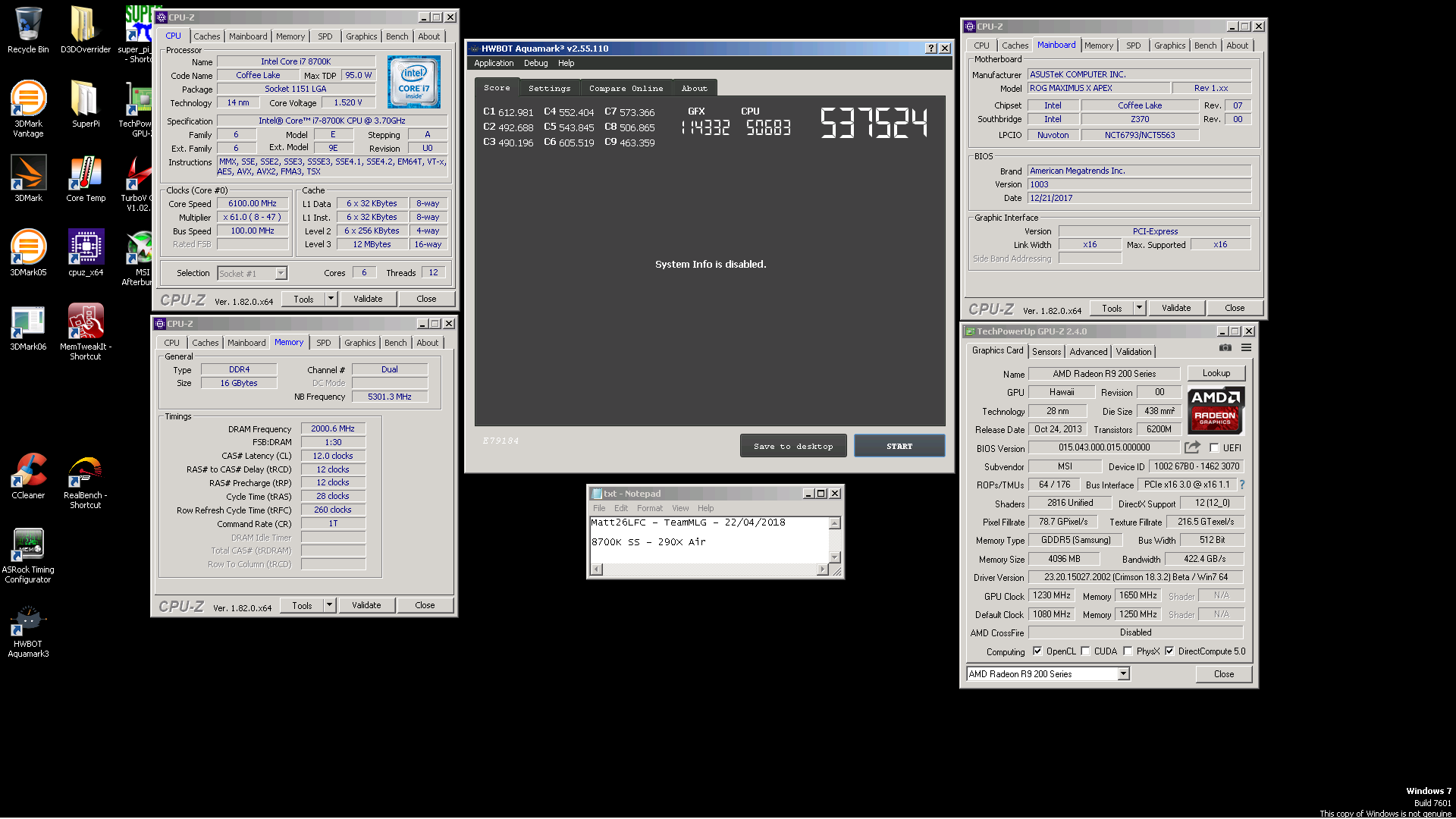Click the DRAM Frequency 2000.6 MHz value

click(x=333, y=428)
